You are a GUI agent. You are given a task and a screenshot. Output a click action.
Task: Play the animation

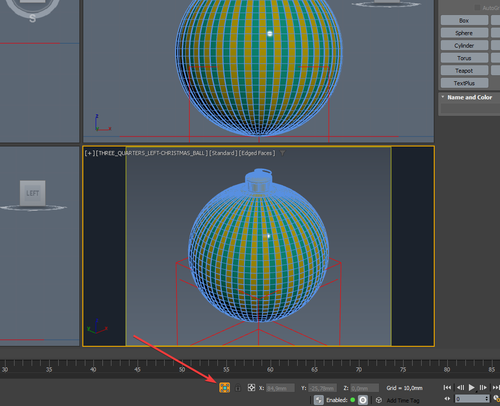coord(471,387)
